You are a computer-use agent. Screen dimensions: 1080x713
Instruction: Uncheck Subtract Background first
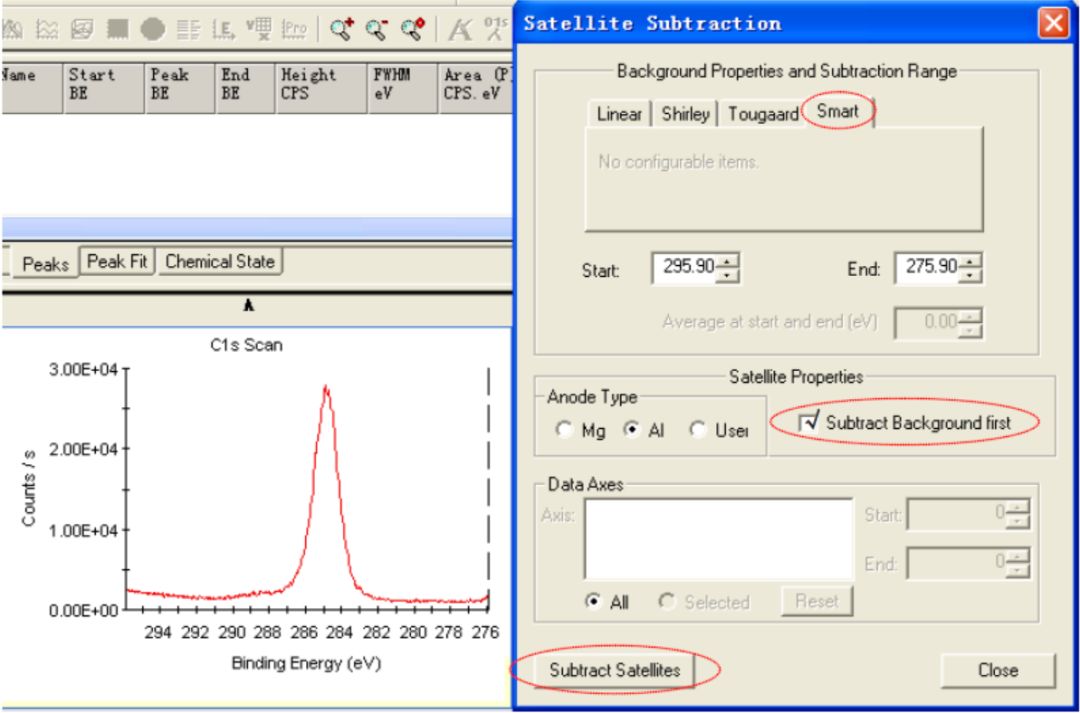807,423
